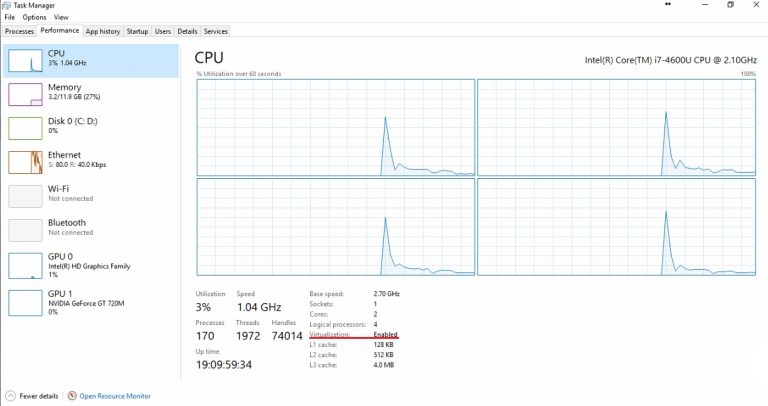Open the File menu
768x406 pixels.
9,17
